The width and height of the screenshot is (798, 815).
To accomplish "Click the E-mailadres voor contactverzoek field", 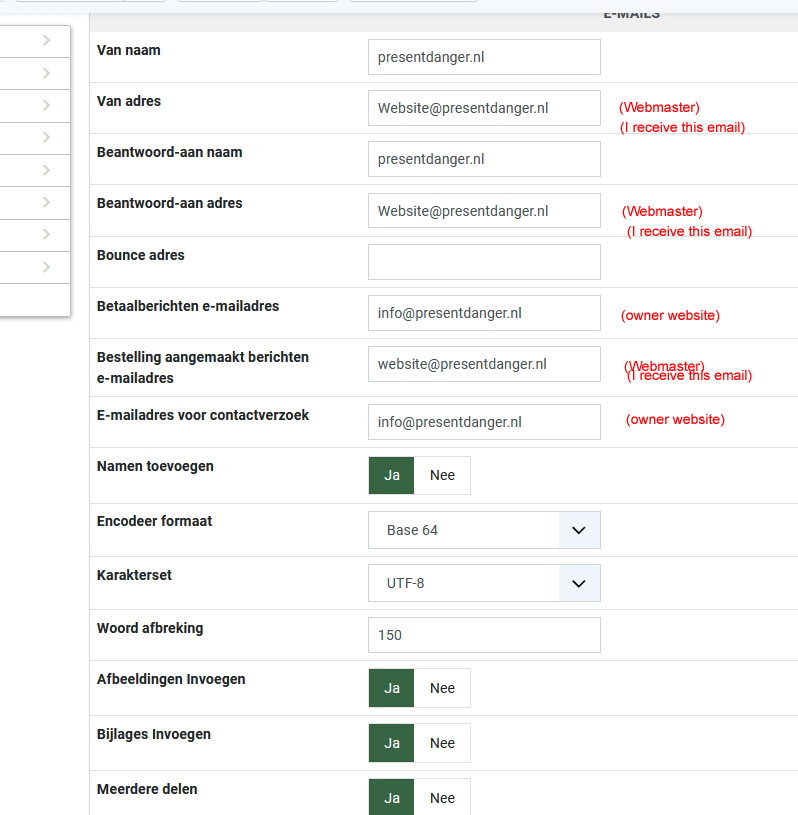I will [484, 422].
